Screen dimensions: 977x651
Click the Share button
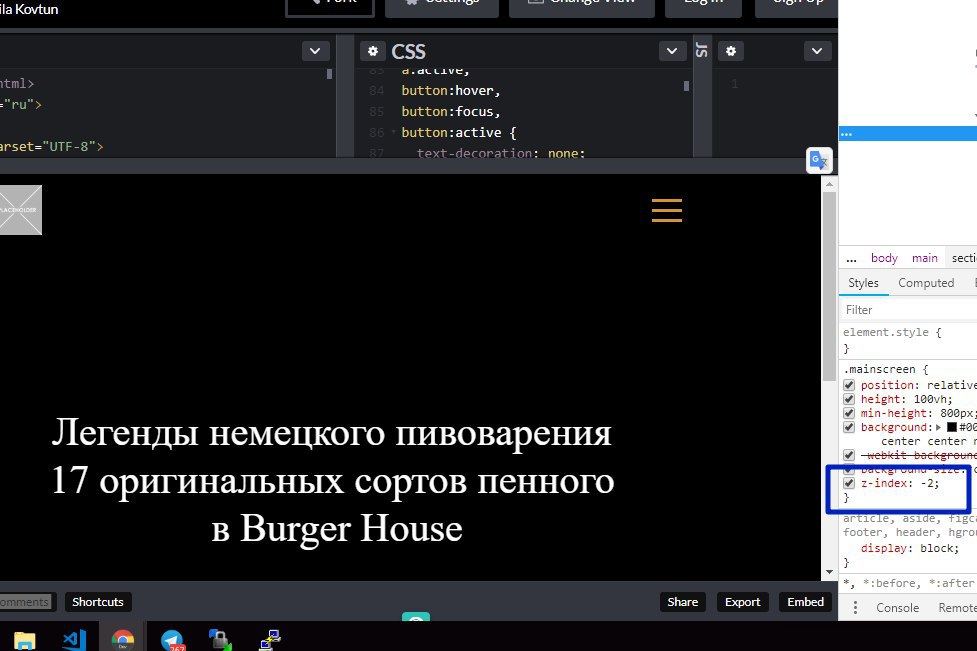[x=682, y=602]
